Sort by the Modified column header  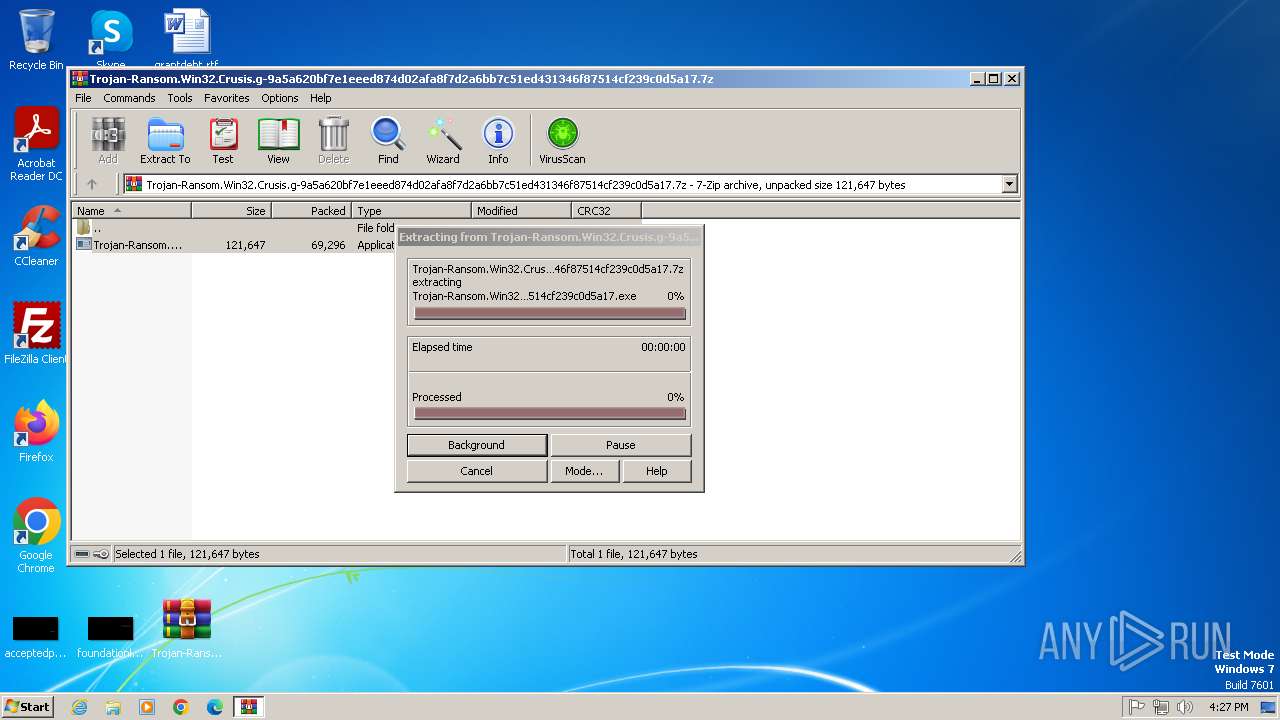pyautogui.click(x=521, y=211)
